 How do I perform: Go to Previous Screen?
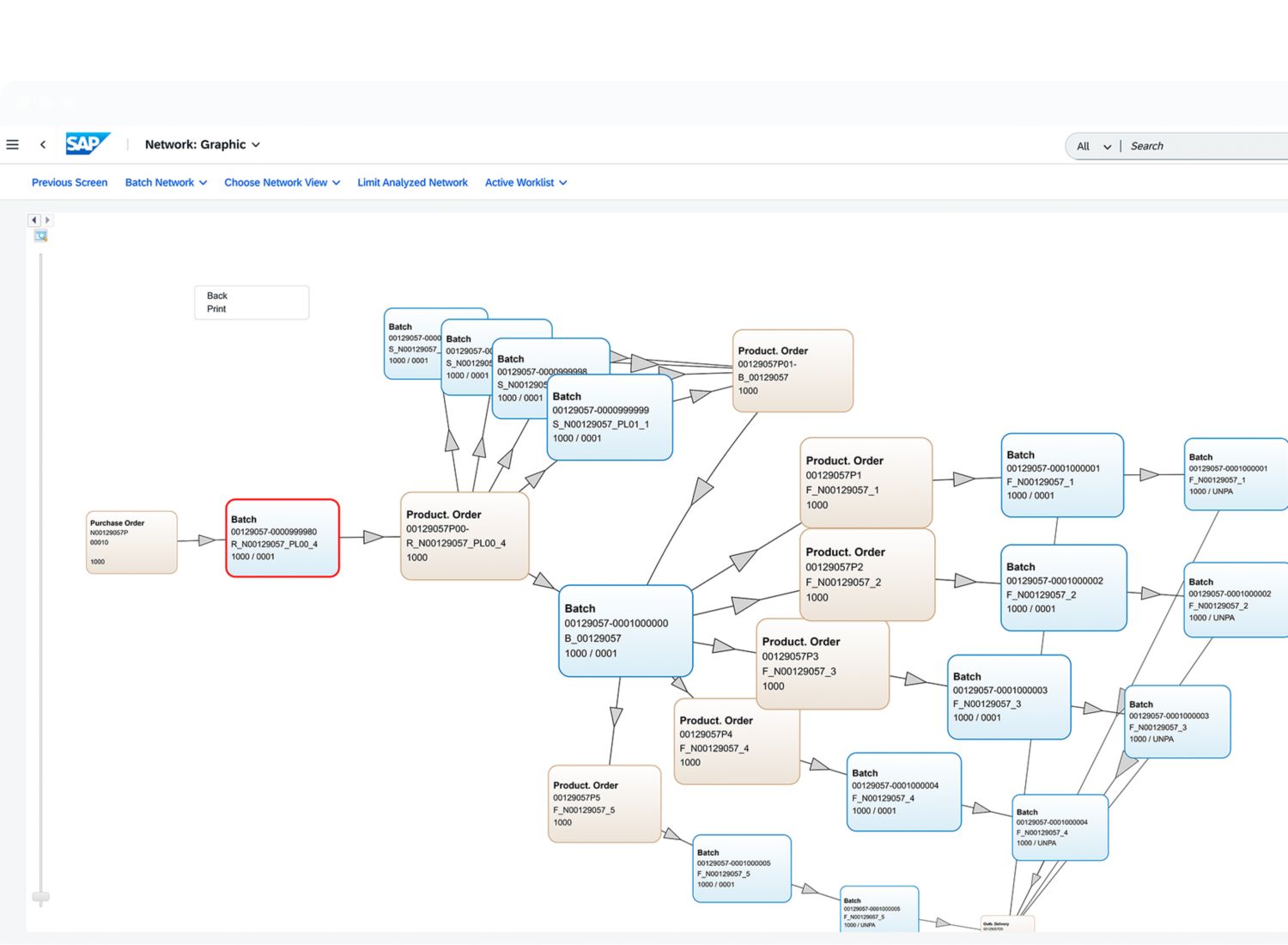[x=70, y=182]
